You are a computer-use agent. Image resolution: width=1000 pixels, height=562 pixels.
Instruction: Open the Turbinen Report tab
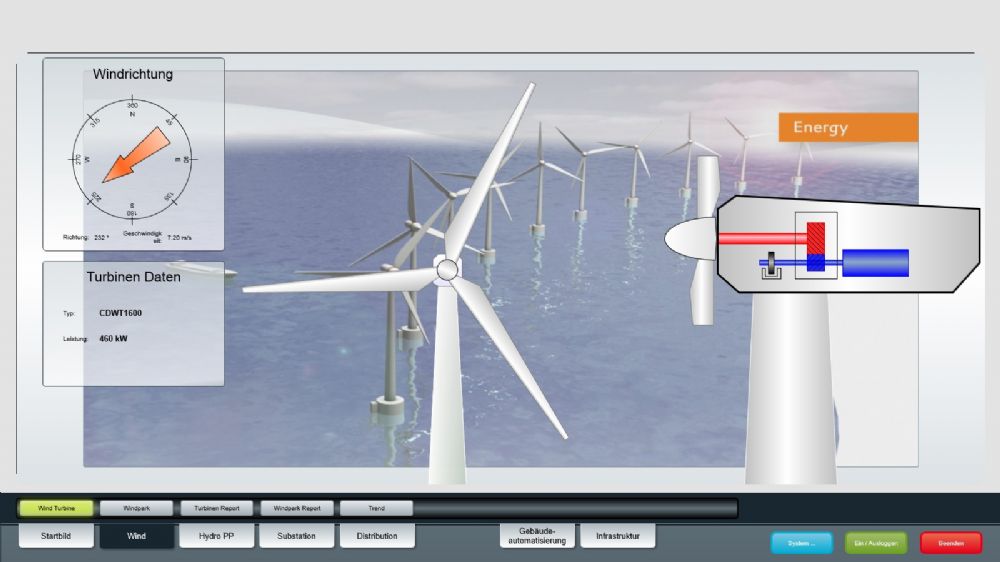pos(217,508)
